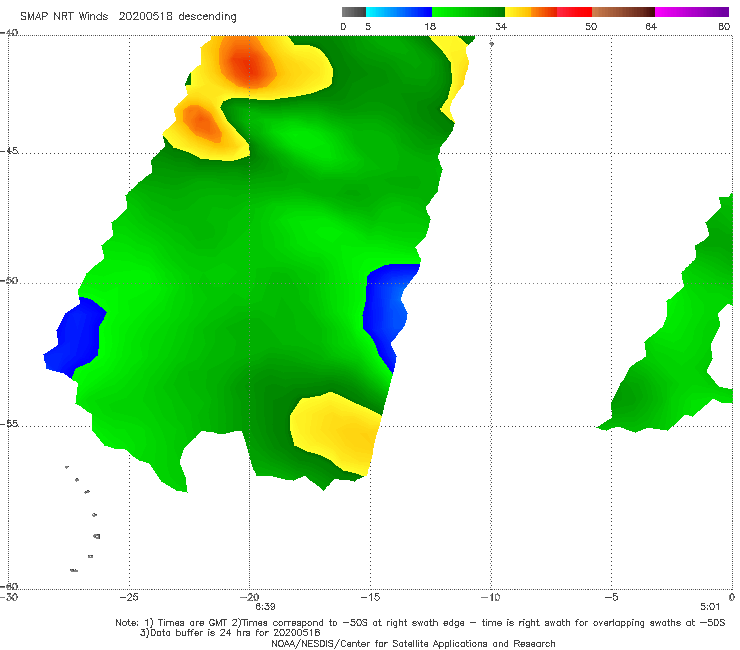Click the color bar label '34'
The width and height of the screenshot is (740, 650).
(501, 26)
